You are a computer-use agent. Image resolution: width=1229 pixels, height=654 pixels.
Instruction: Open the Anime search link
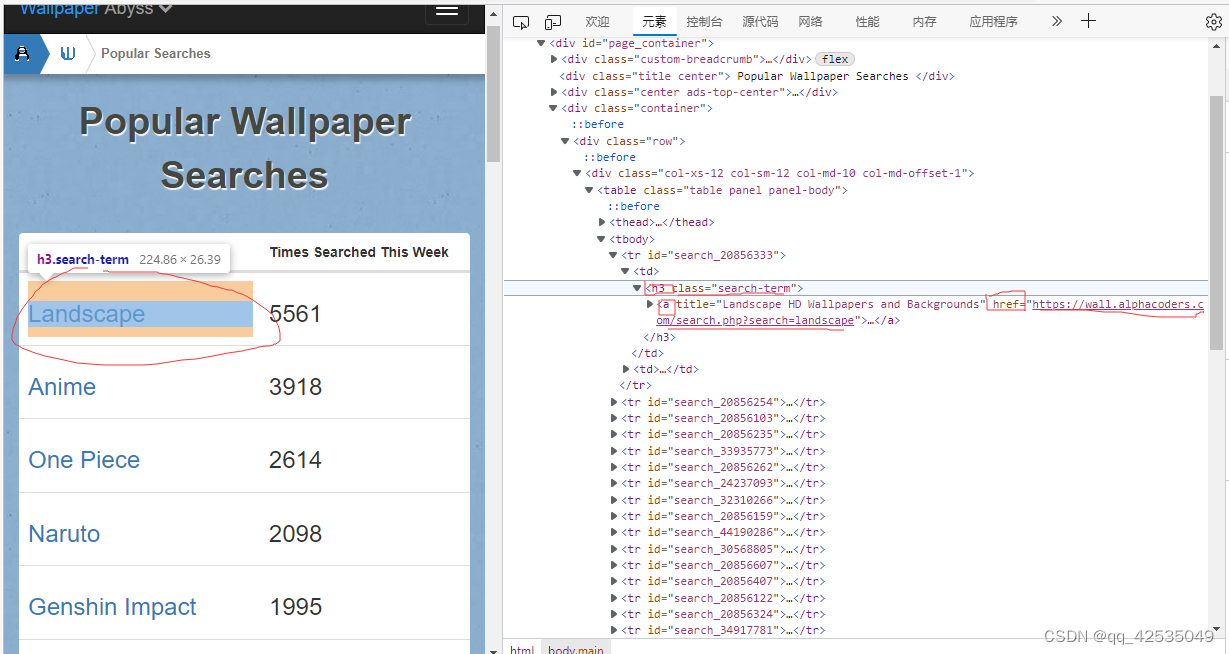tap(62, 387)
